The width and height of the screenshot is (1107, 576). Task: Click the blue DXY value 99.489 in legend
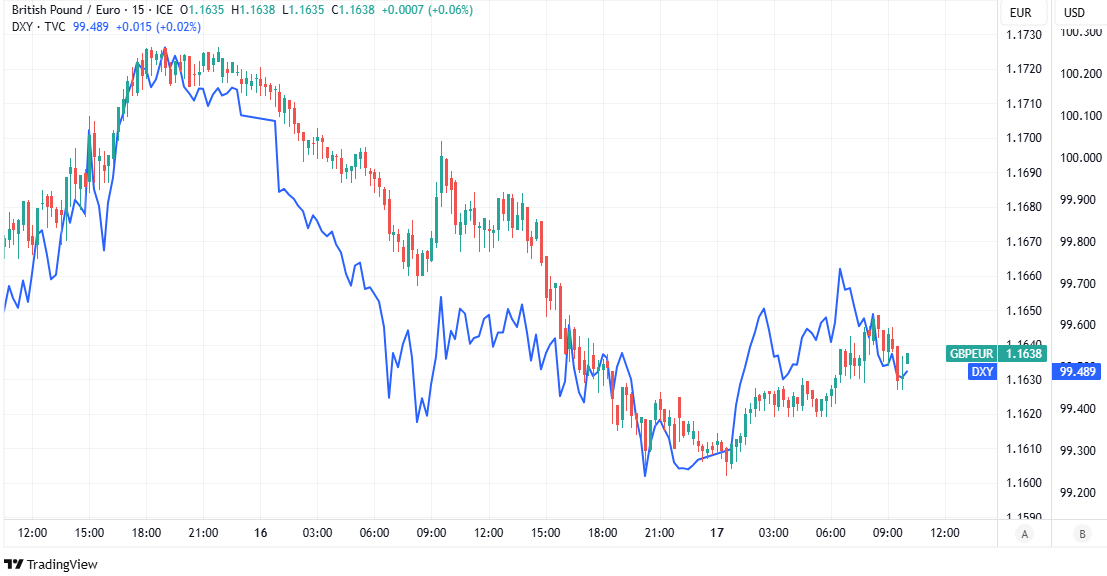pos(91,27)
